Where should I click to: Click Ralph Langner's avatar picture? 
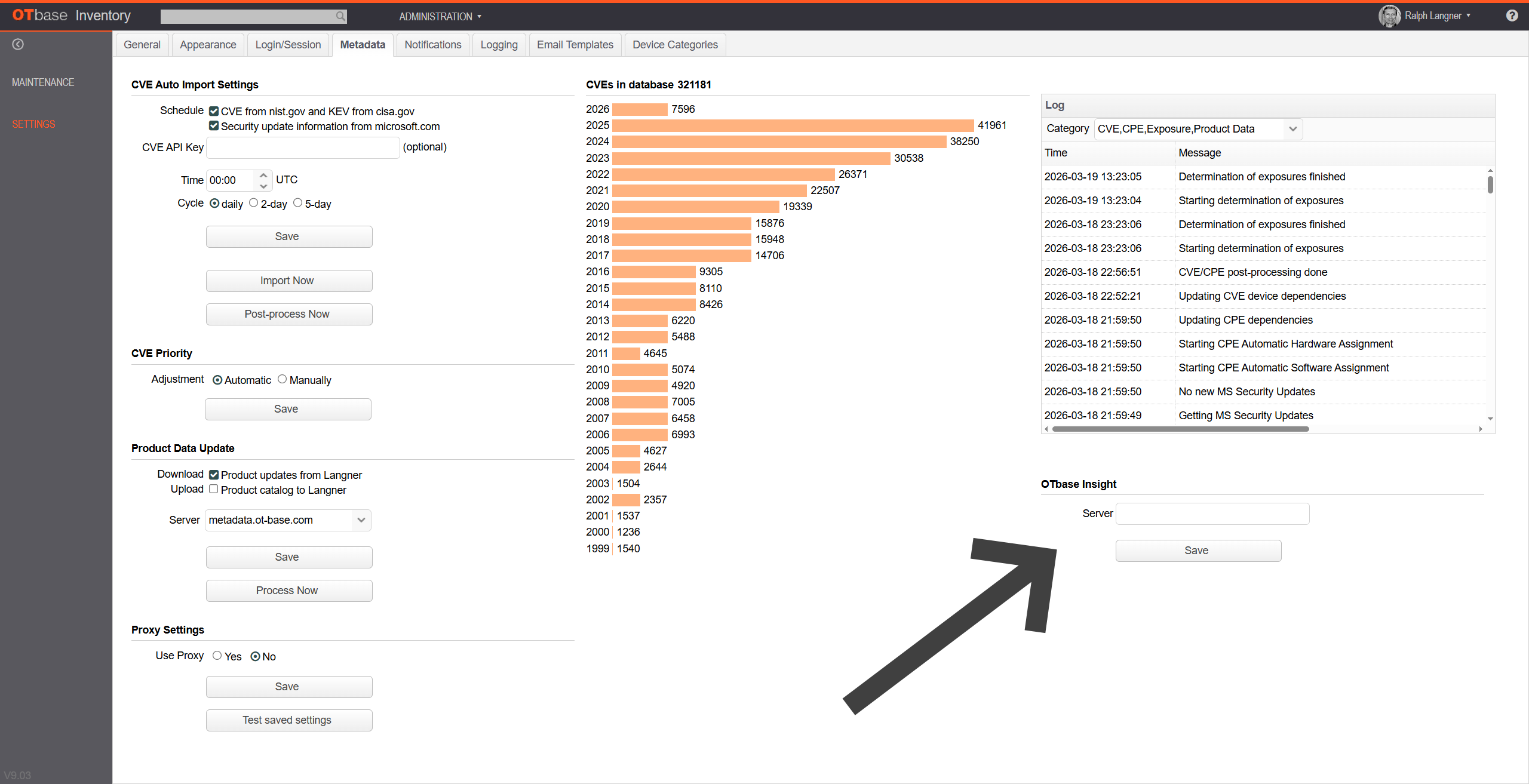1389,16
